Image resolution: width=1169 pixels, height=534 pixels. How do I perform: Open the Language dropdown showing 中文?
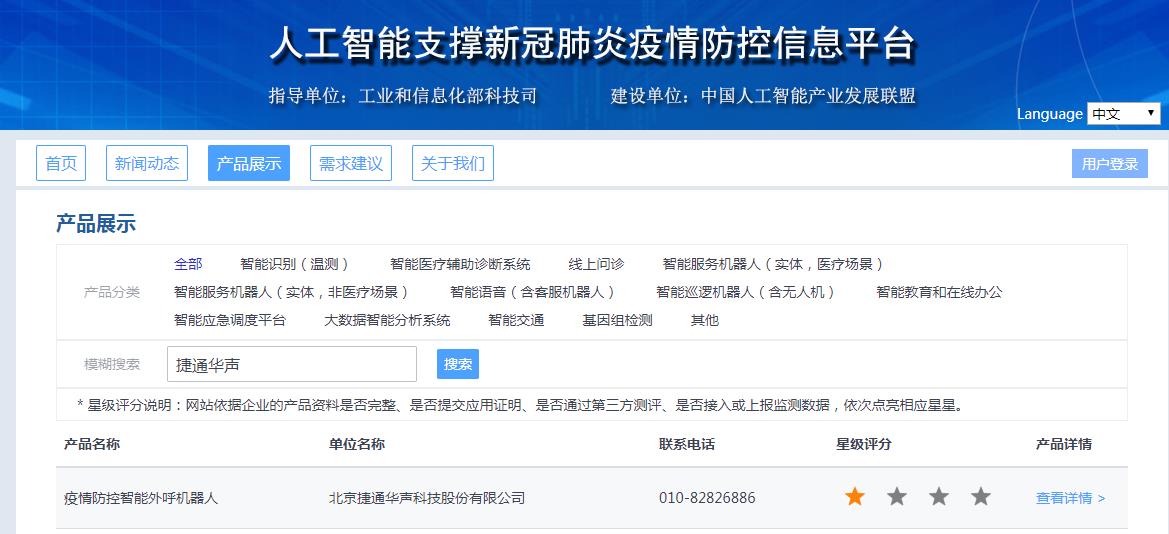tap(1123, 114)
